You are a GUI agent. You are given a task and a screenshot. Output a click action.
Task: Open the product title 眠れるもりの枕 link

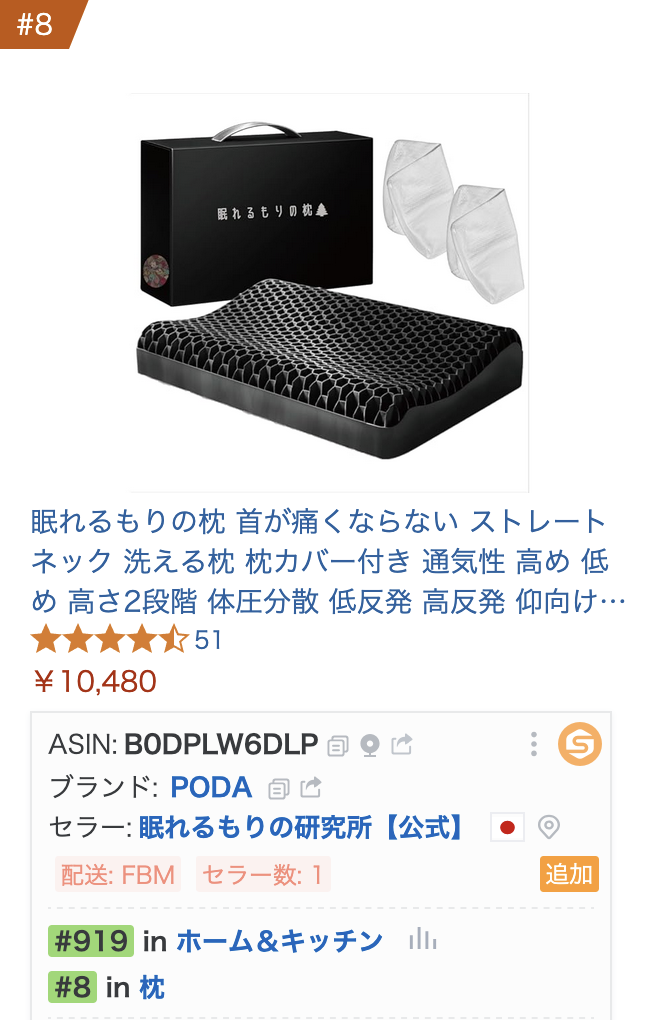tap(328, 561)
